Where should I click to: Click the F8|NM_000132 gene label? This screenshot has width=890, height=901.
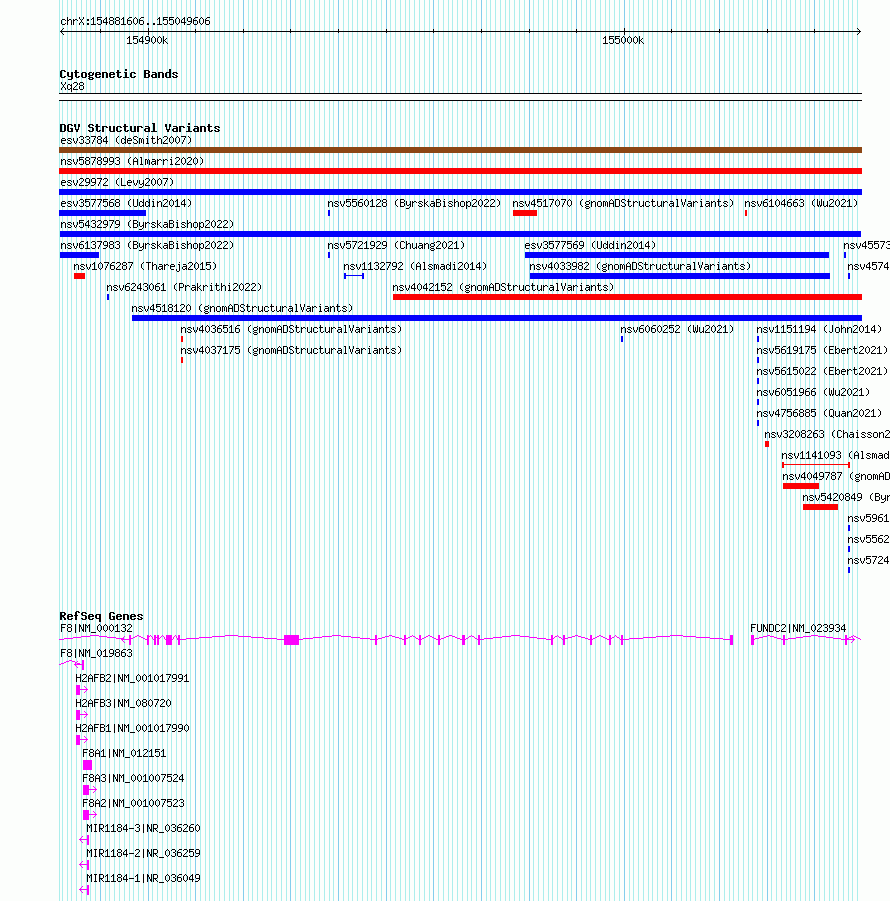[x=97, y=629]
